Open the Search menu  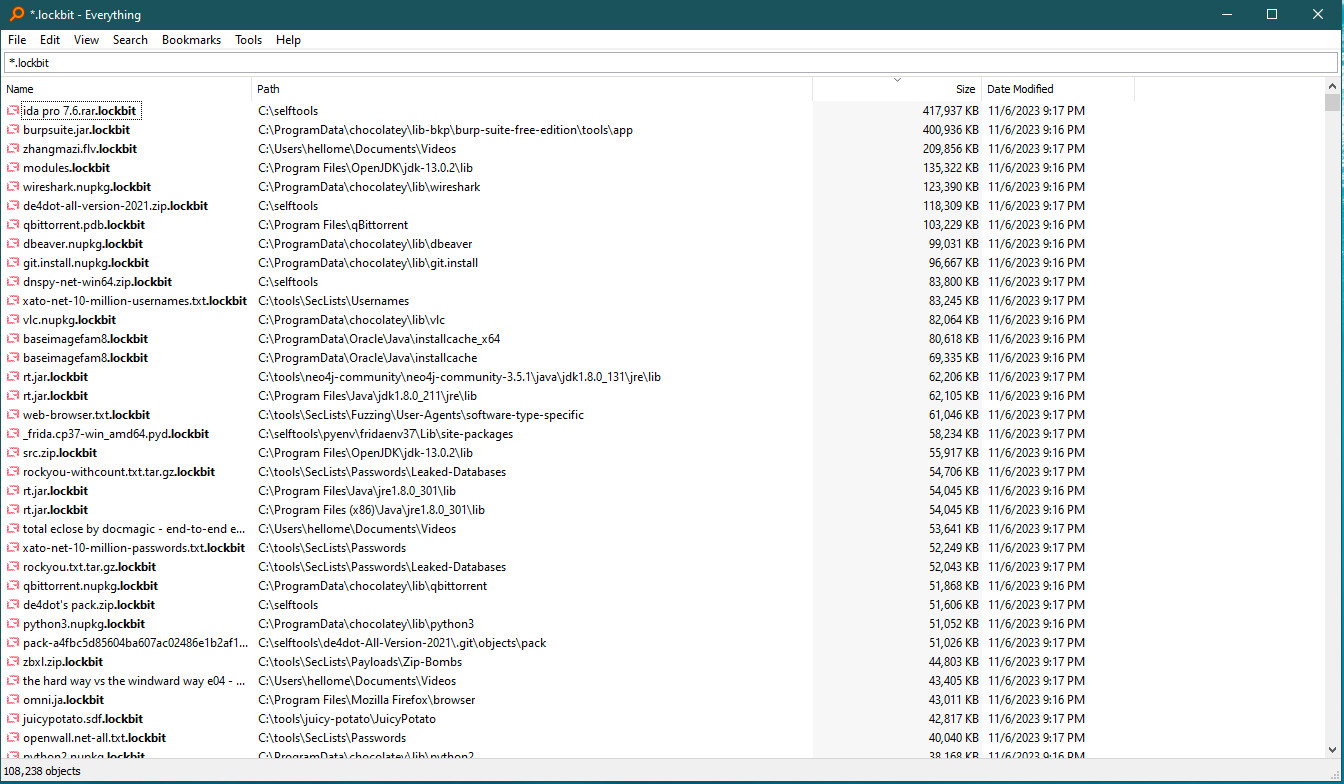coord(130,40)
